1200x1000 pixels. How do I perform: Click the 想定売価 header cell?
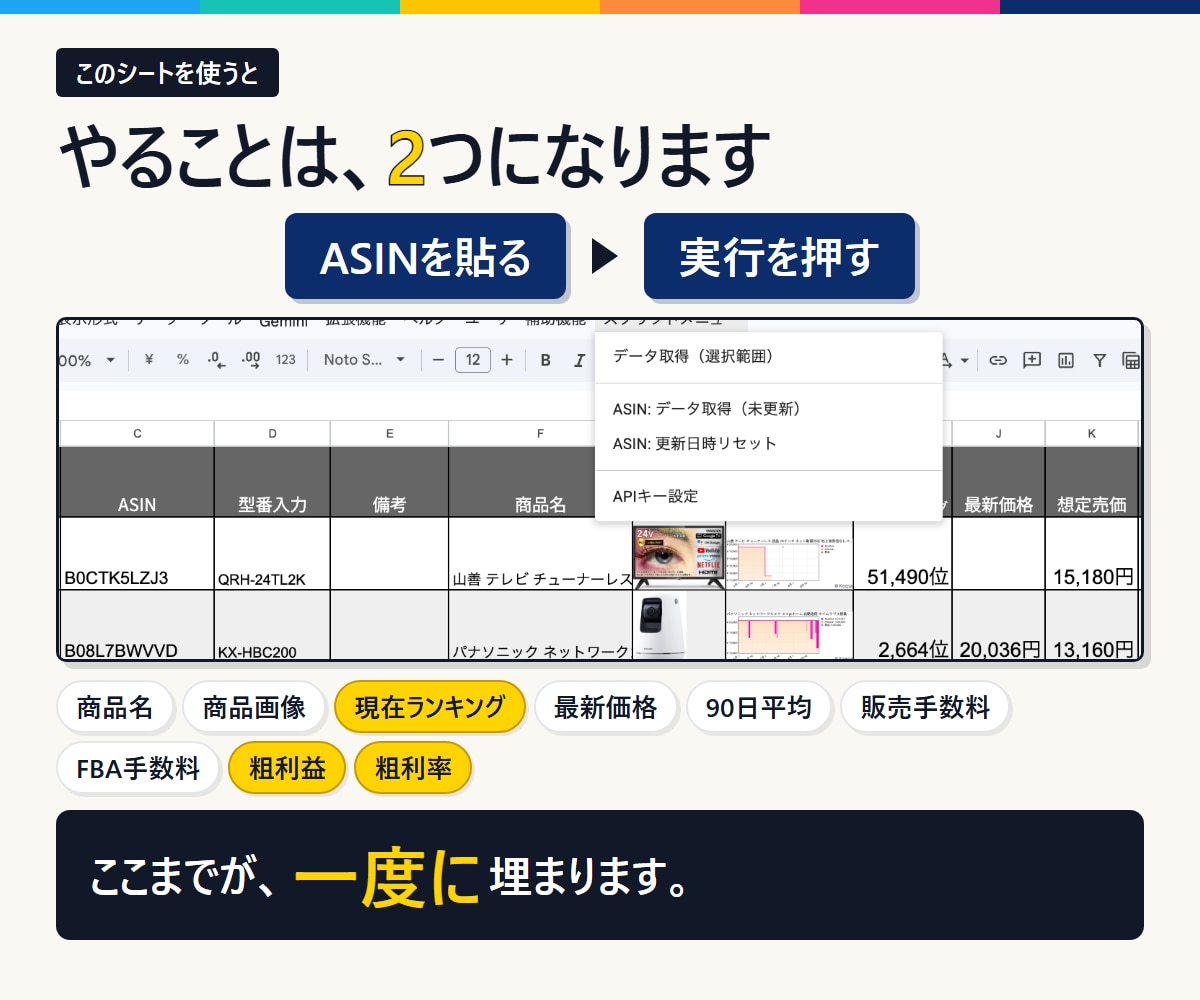tap(1091, 482)
